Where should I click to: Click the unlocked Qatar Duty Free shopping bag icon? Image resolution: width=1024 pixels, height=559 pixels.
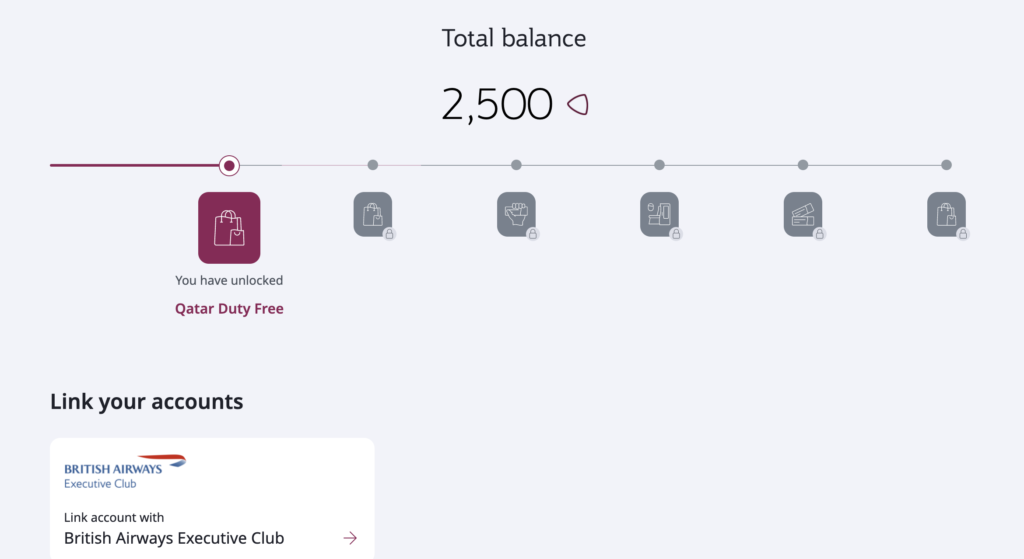point(229,228)
